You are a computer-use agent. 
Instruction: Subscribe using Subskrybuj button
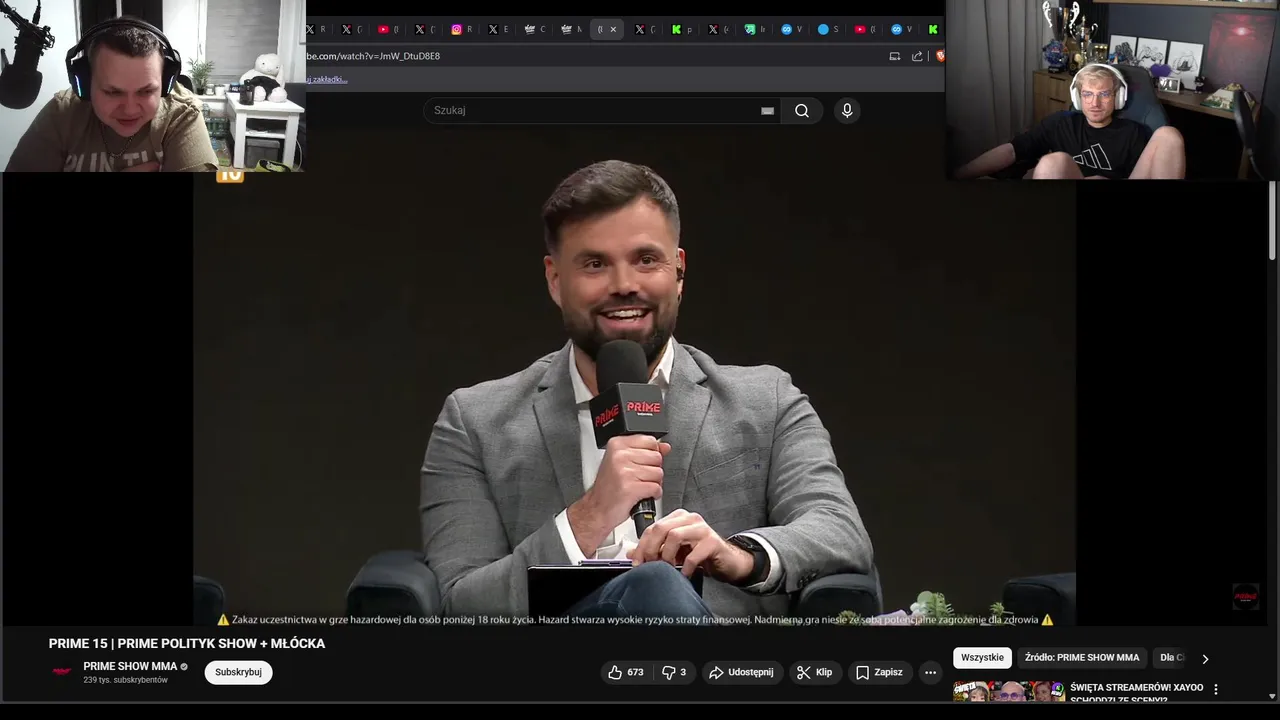pyautogui.click(x=239, y=672)
